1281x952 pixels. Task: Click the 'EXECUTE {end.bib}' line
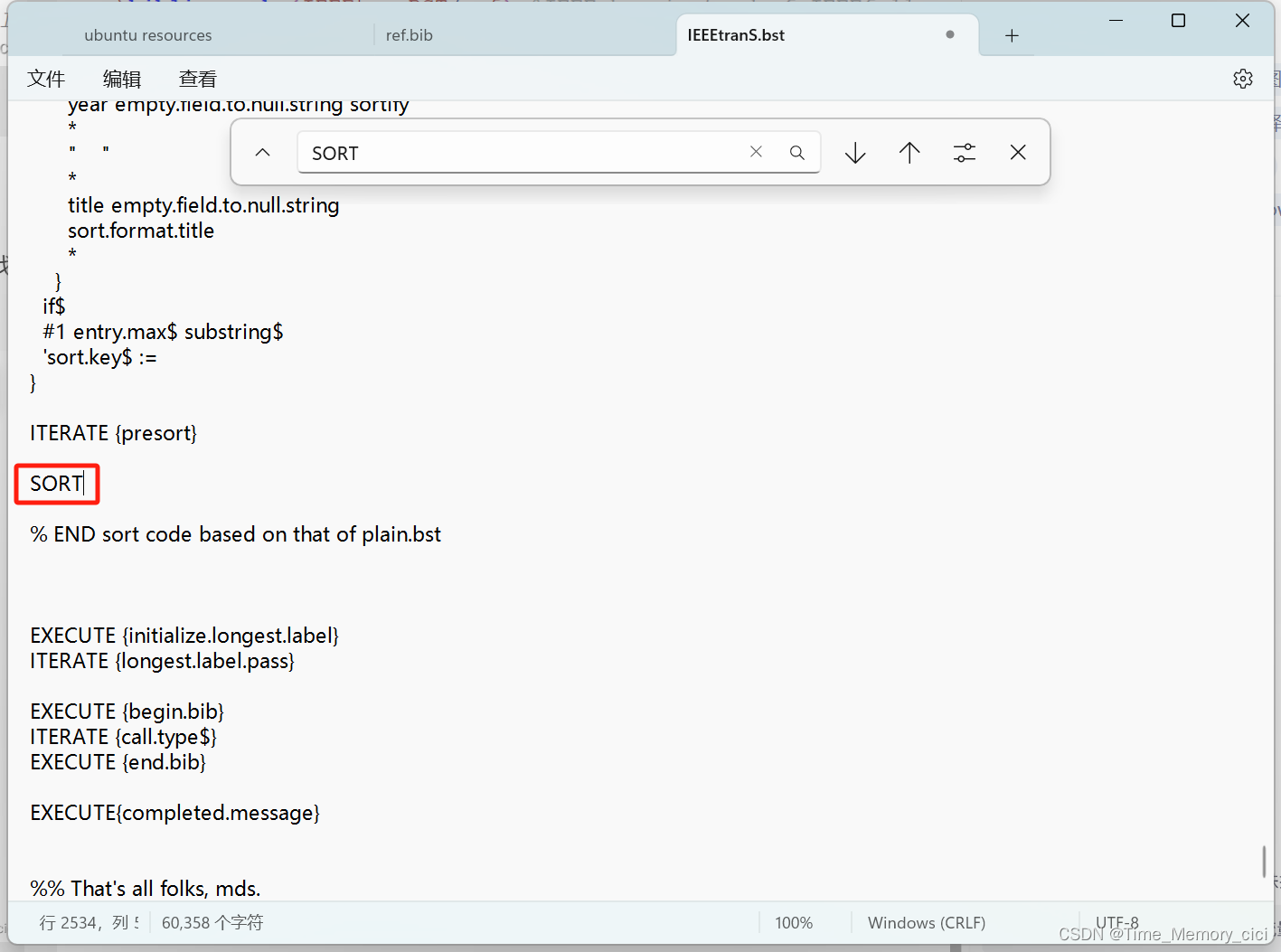coord(118,762)
